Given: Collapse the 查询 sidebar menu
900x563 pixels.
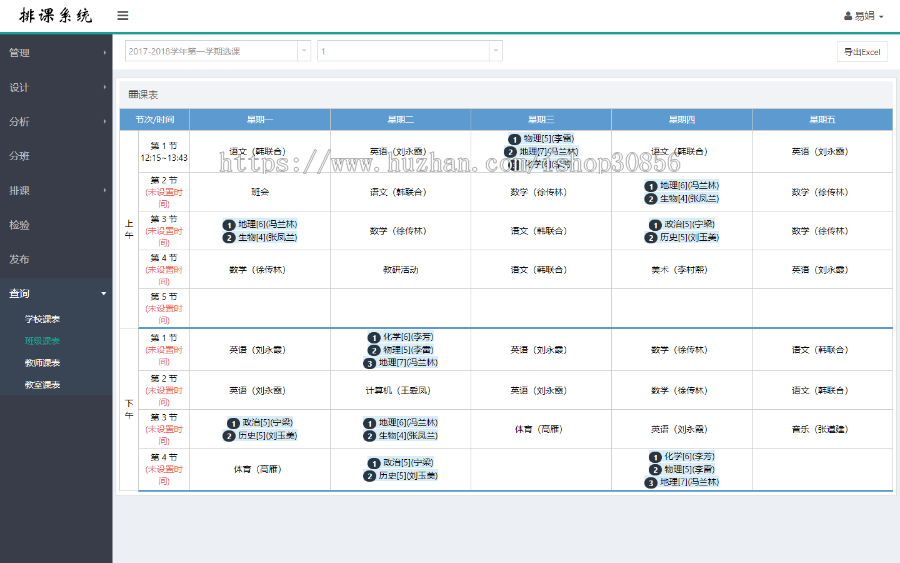Looking at the screenshot, I should [x=56, y=293].
